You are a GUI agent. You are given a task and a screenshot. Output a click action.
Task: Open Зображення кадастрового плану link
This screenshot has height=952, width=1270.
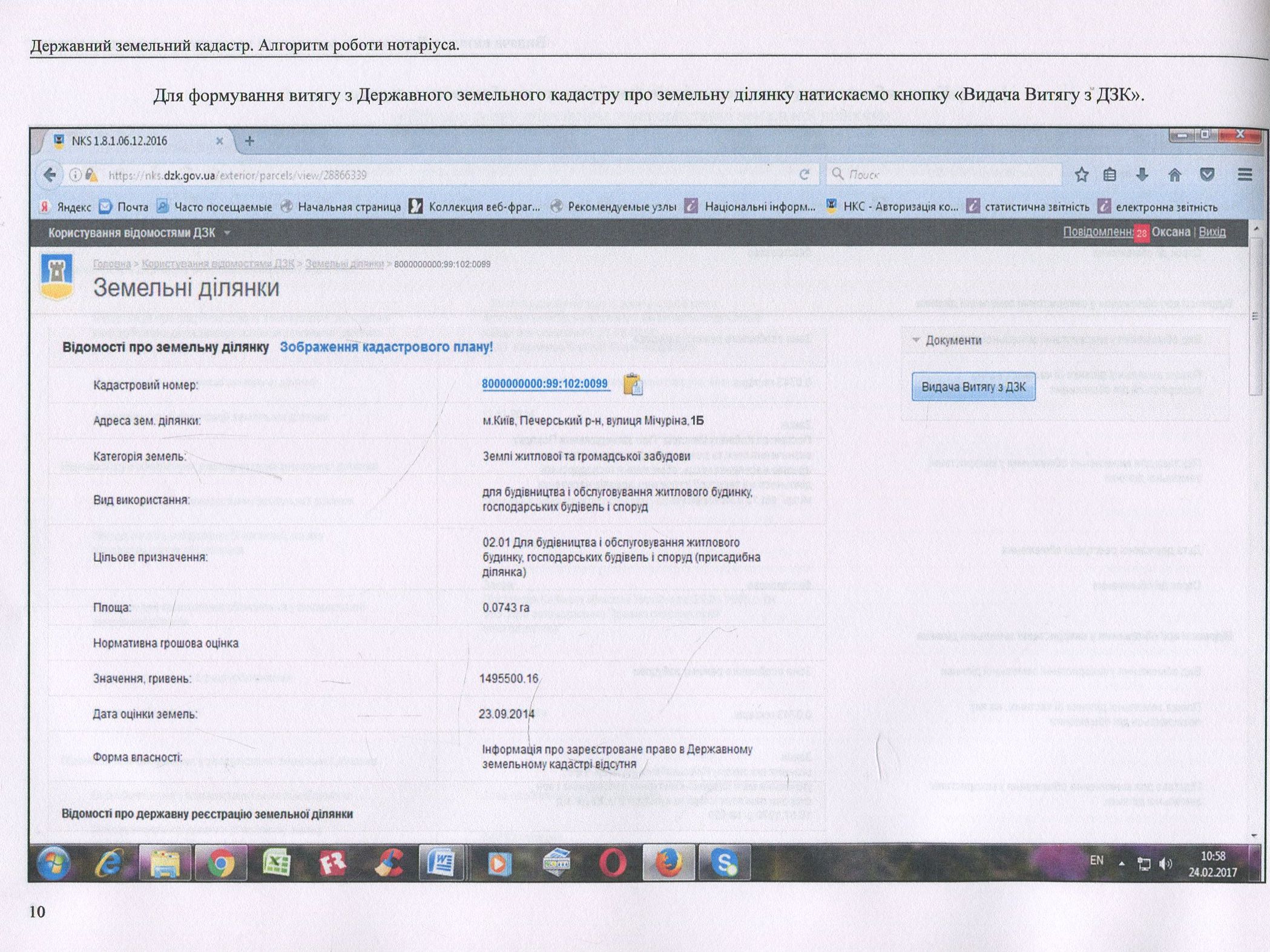pyautogui.click(x=386, y=347)
